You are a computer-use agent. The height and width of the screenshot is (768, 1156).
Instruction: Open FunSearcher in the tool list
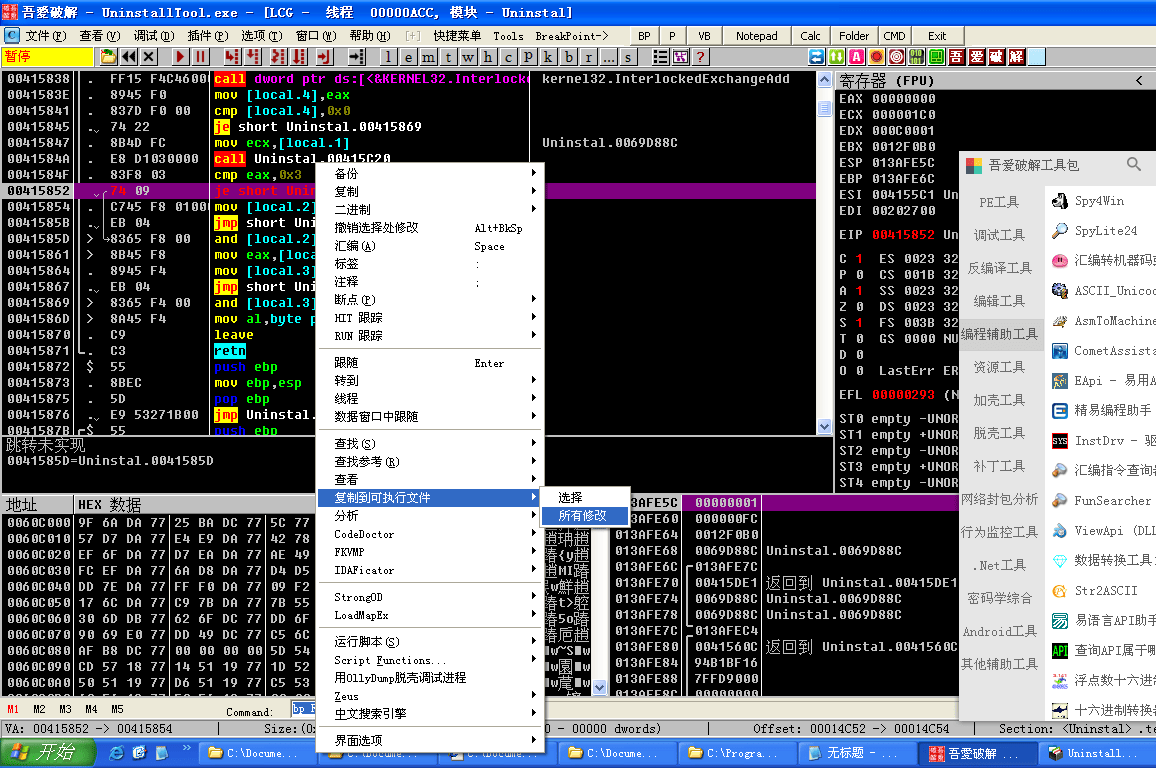(1100, 500)
